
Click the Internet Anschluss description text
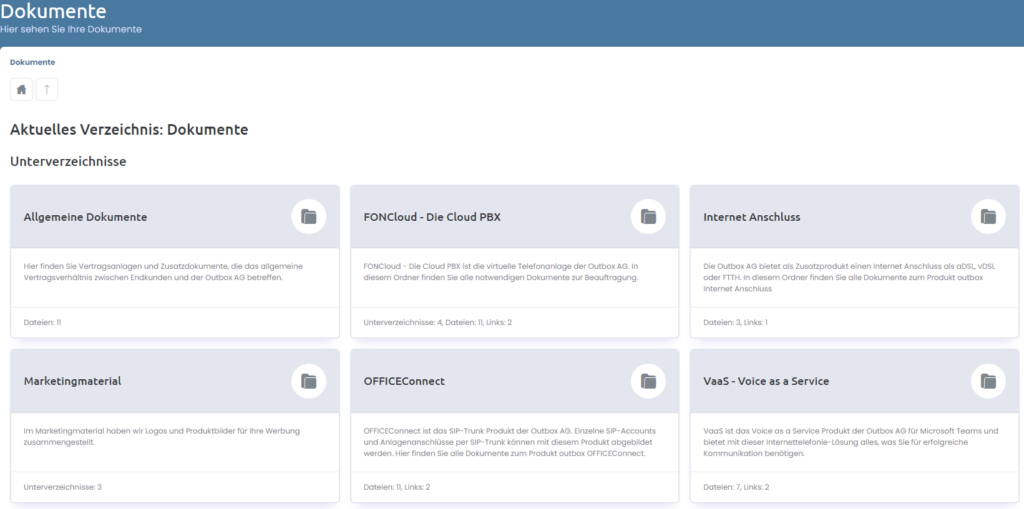point(848,277)
